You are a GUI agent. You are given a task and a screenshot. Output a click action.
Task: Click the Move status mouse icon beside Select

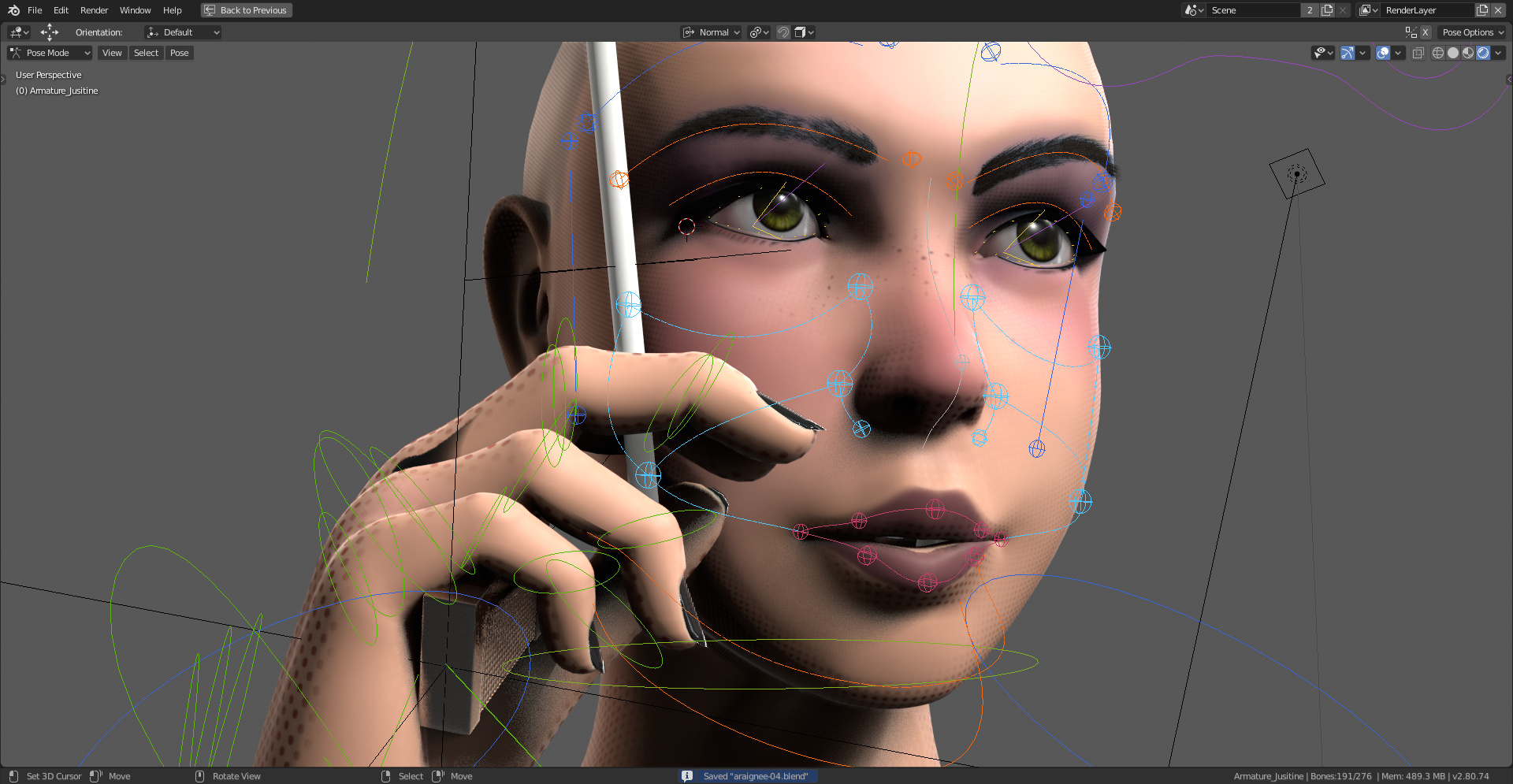438,776
